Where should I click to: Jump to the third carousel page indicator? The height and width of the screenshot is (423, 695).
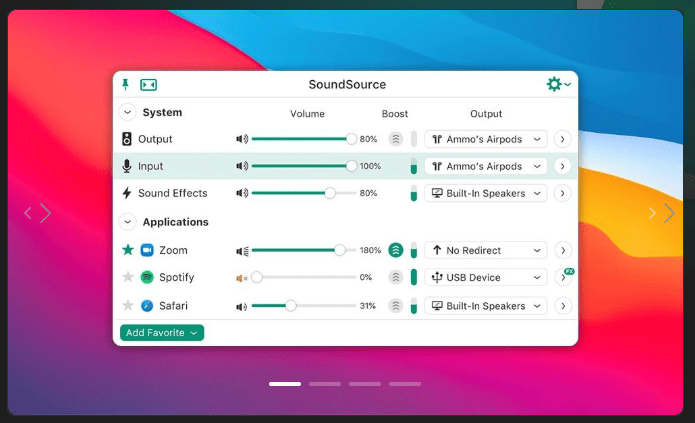coord(365,384)
